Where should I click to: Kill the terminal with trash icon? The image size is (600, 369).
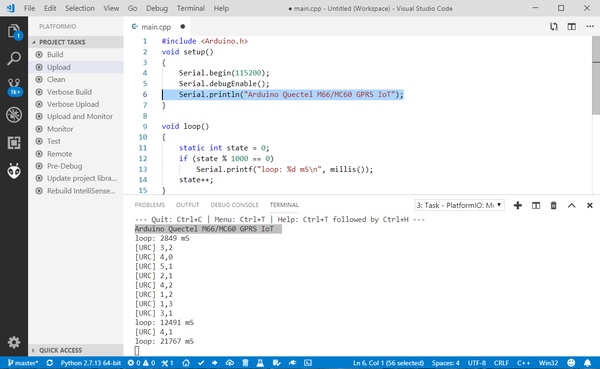pos(553,206)
